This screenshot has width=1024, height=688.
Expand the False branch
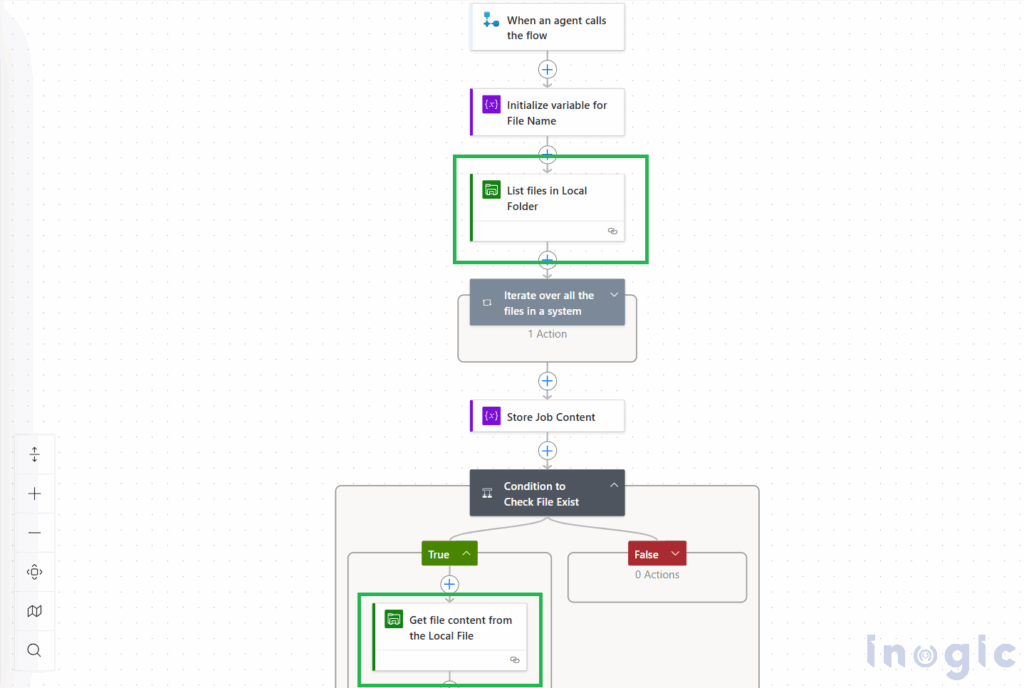(x=675, y=554)
